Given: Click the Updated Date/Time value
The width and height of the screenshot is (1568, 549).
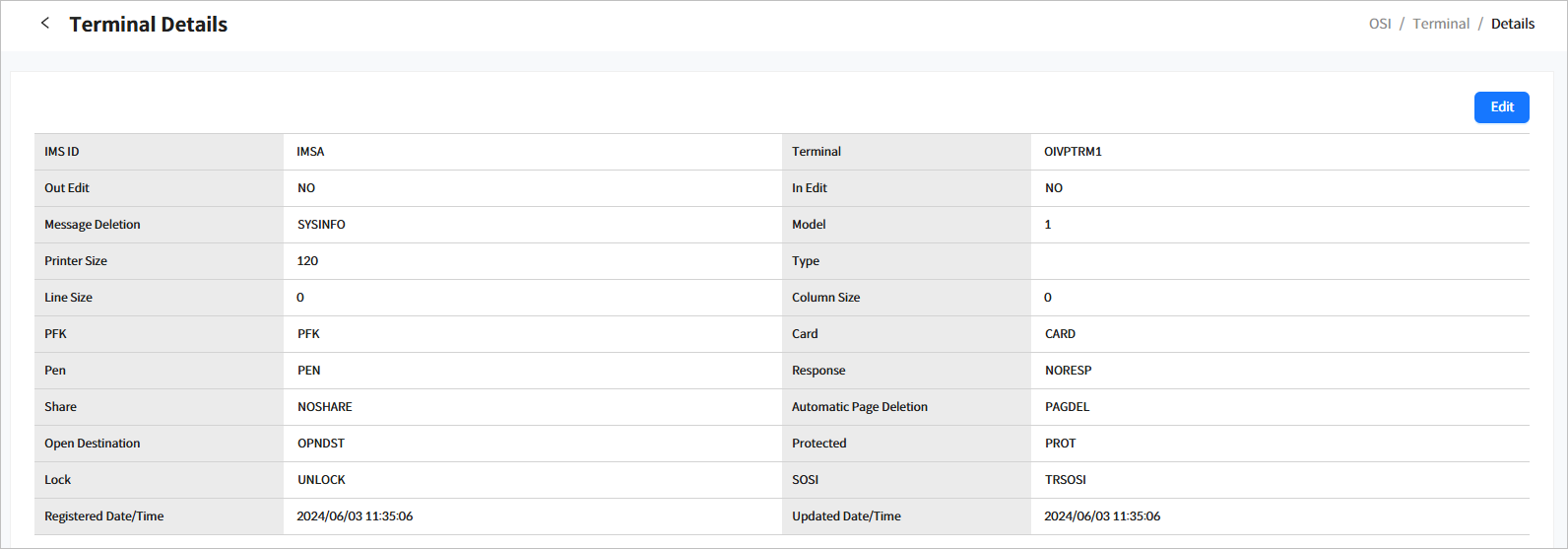Looking at the screenshot, I should pos(1102,516).
